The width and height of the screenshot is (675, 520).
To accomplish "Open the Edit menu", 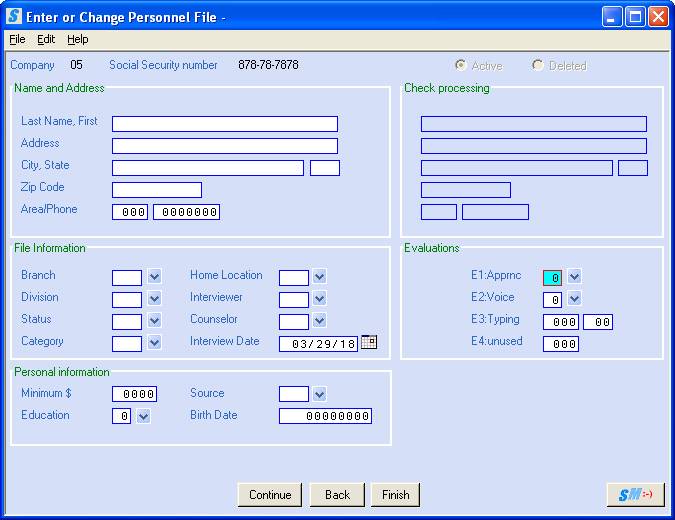I will coord(46,39).
